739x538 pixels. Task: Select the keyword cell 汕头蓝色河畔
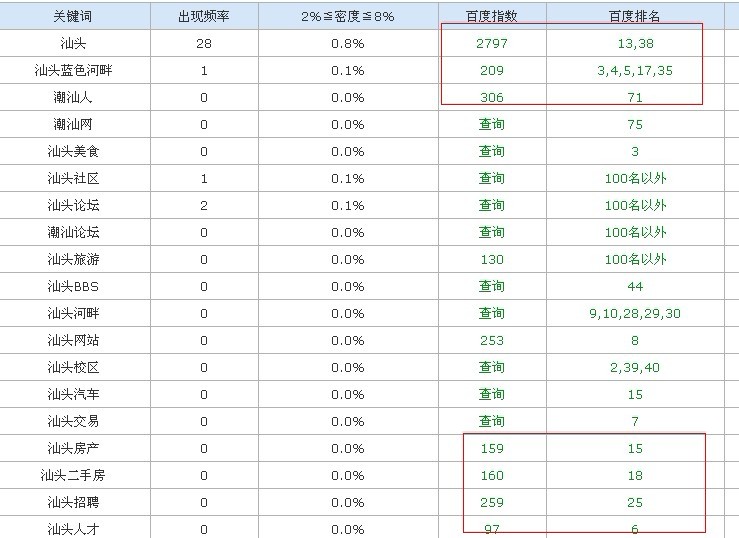(74, 71)
